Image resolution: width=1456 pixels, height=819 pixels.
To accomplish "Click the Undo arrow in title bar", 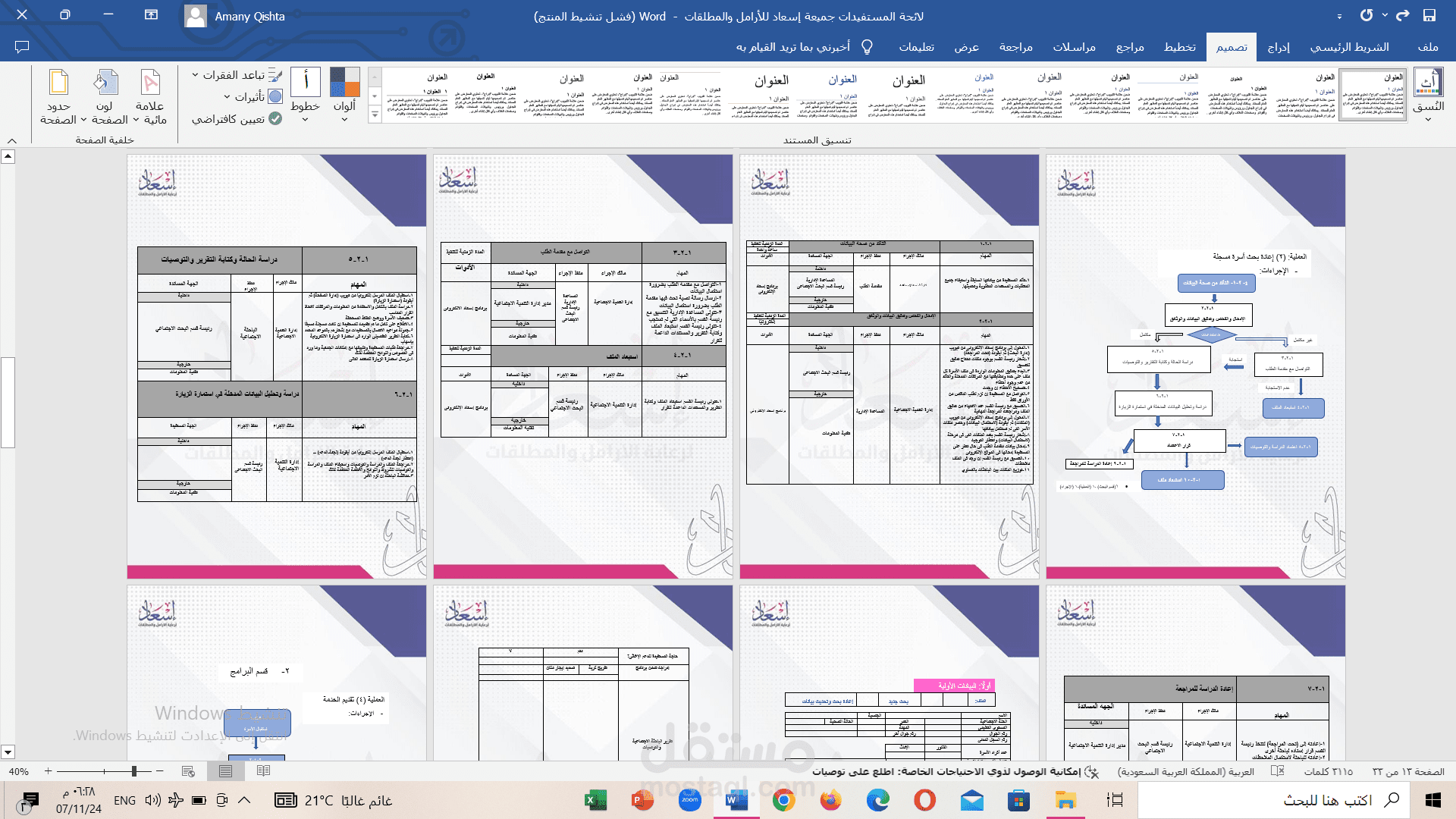I will (1403, 15).
